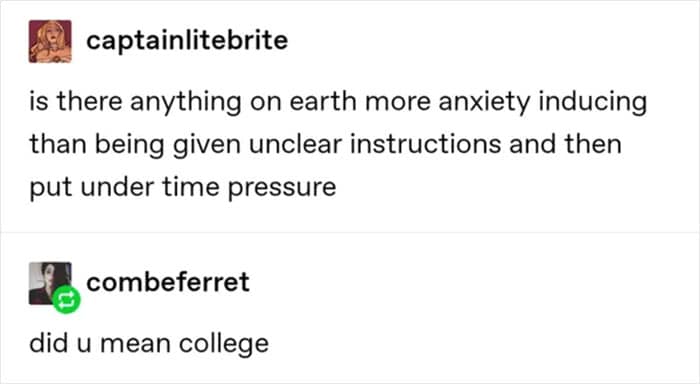The width and height of the screenshot is (700, 384).
Task: Click the word "college" in the reply
Action: (x=224, y=344)
